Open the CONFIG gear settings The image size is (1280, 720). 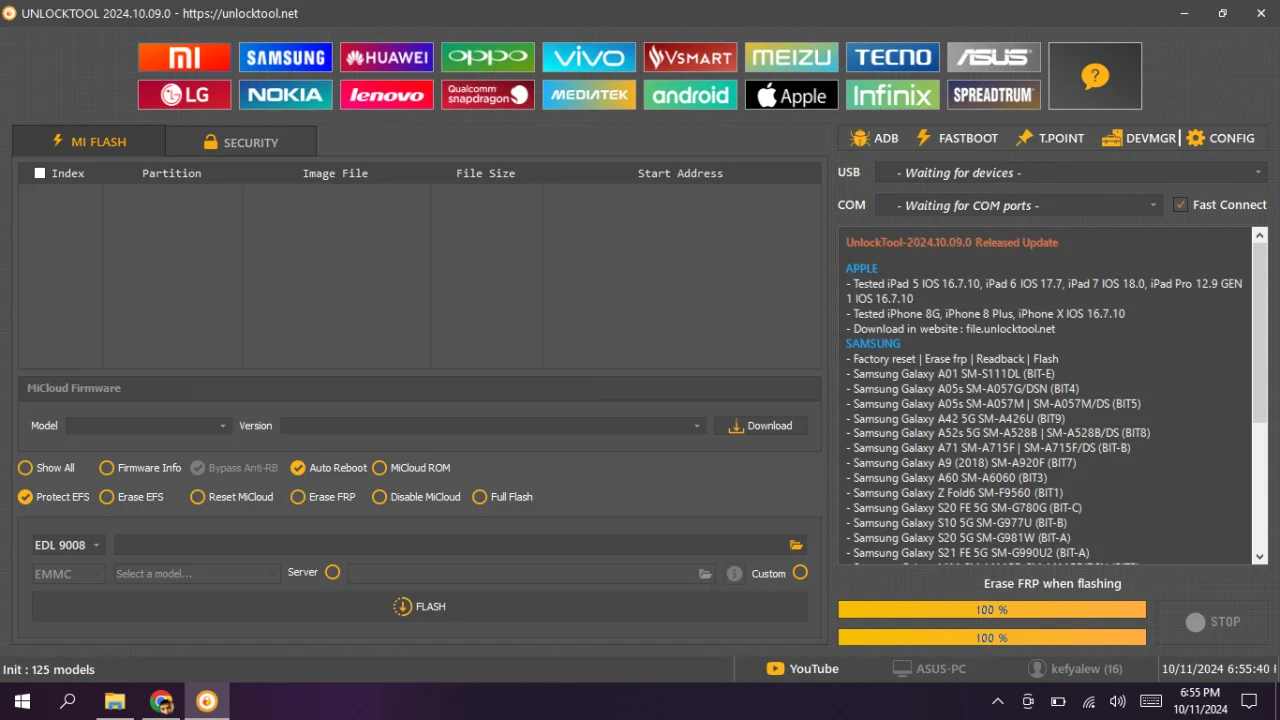1196,138
